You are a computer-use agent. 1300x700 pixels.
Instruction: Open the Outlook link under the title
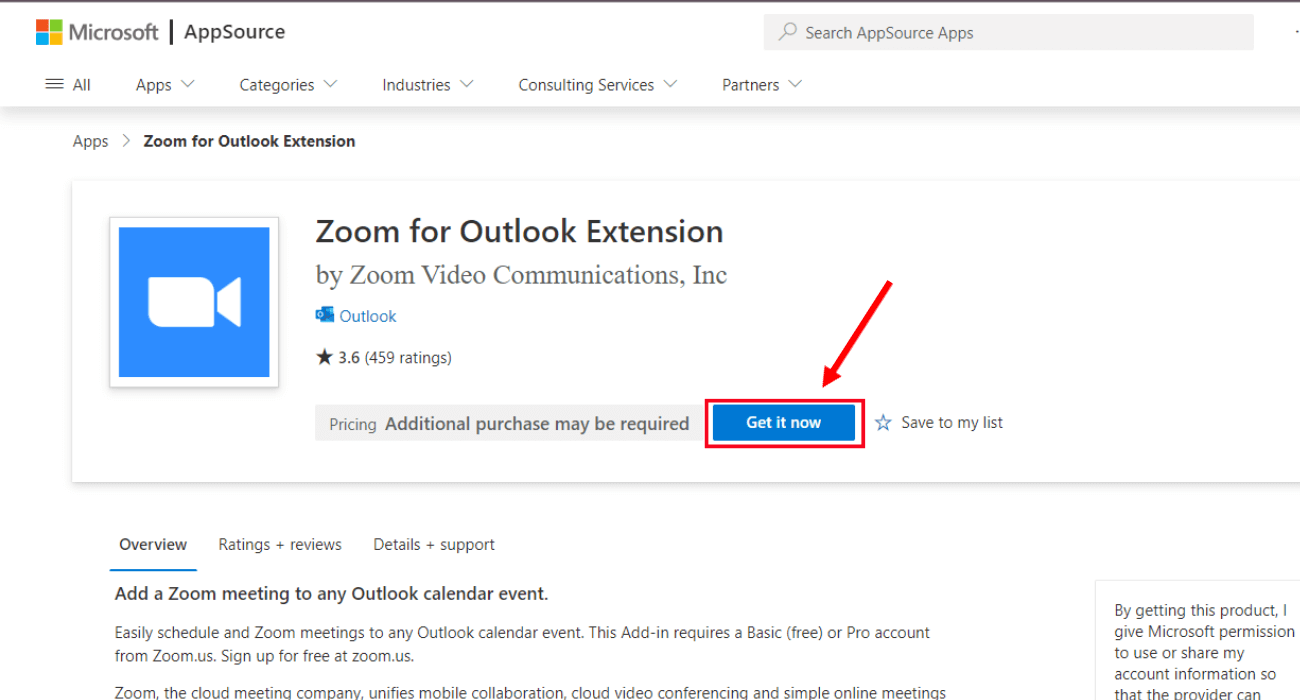[x=368, y=315]
